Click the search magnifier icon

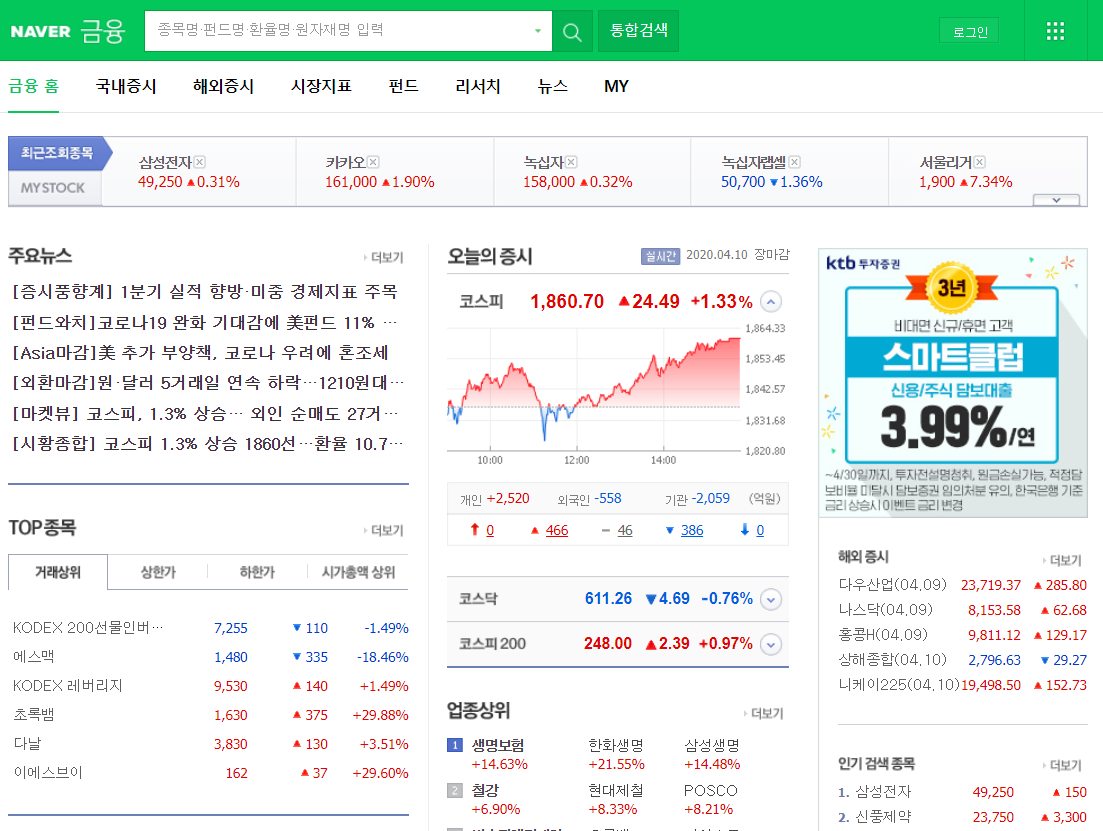click(x=572, y=31)
